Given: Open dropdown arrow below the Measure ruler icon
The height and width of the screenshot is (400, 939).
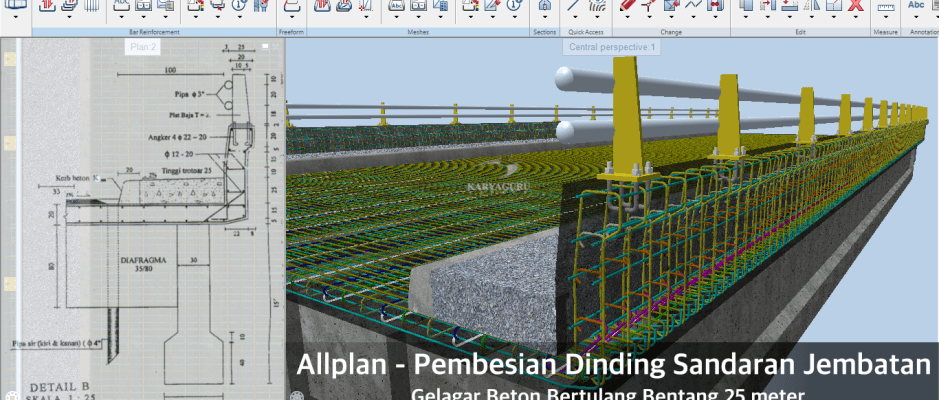Looking at the screenshot, I should tap(886, 17).
